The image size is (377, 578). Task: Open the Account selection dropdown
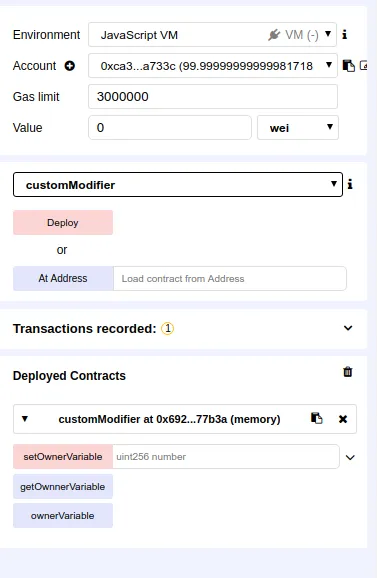click(x=213, y=66)
